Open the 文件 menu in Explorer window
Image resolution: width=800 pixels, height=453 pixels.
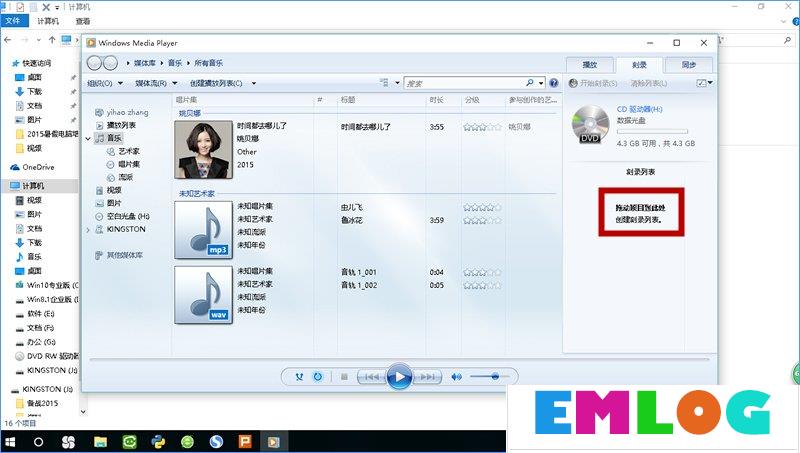[x=13, y=21]
